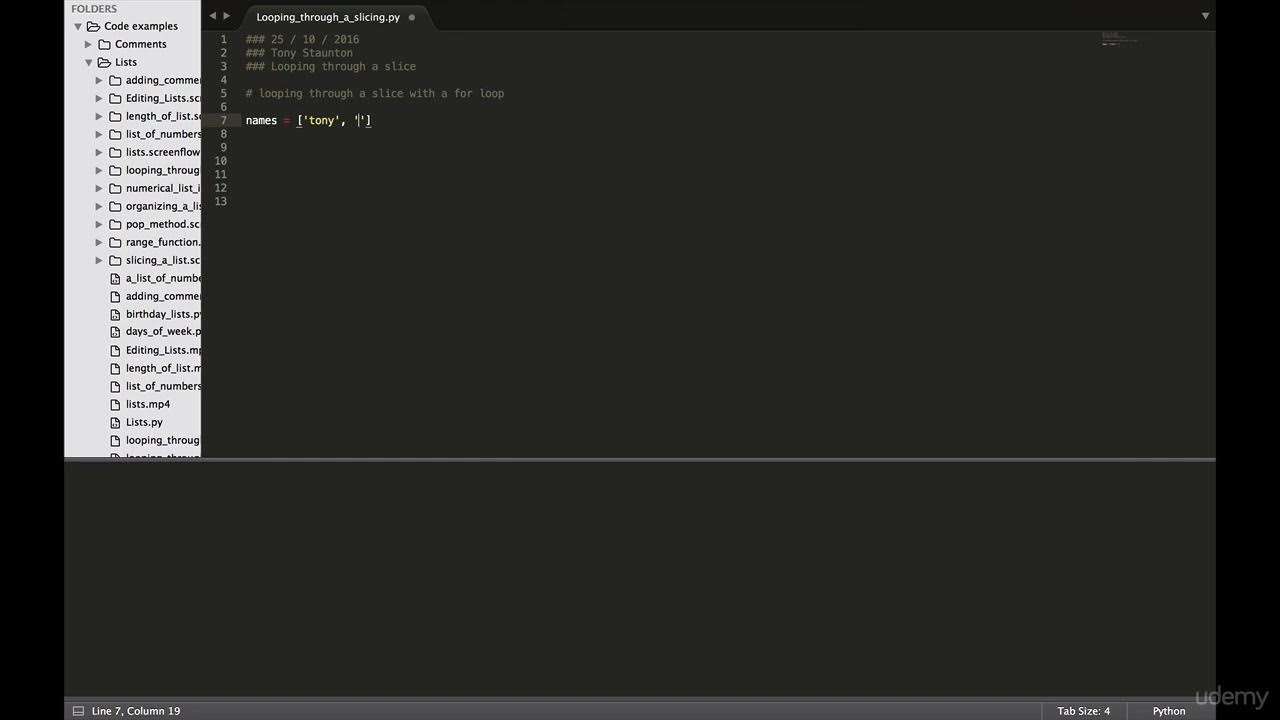This screenshot has height=720, width=1280.
Task: Click the organizing_a_list folder icon
Action: click(115, 206)
